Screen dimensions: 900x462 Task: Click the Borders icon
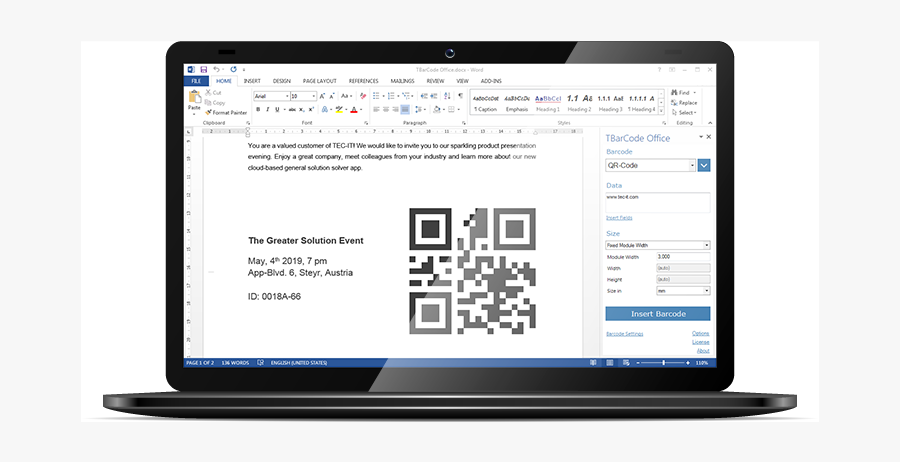pos(451,109)
